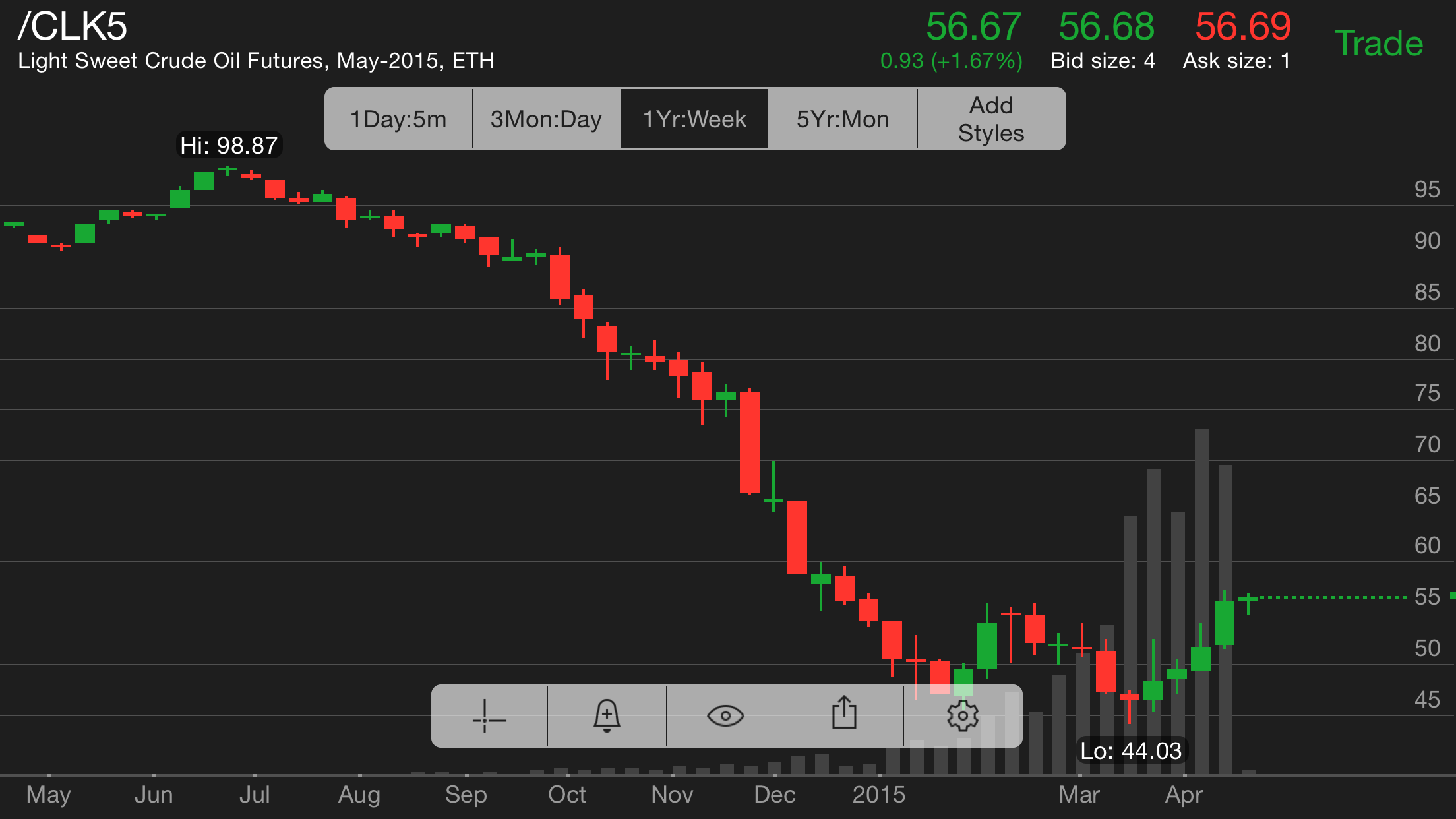Viewport: 1456px width, 819px height.
Task: Tap the contract description Light Sweet Crude Oil Futures
Action: pos(256,61)
